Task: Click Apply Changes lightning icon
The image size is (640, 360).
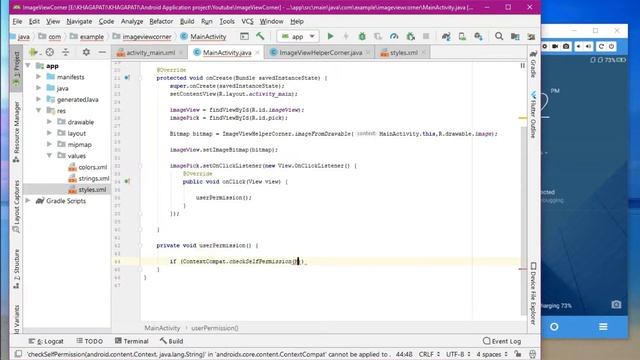Action: 346,36
